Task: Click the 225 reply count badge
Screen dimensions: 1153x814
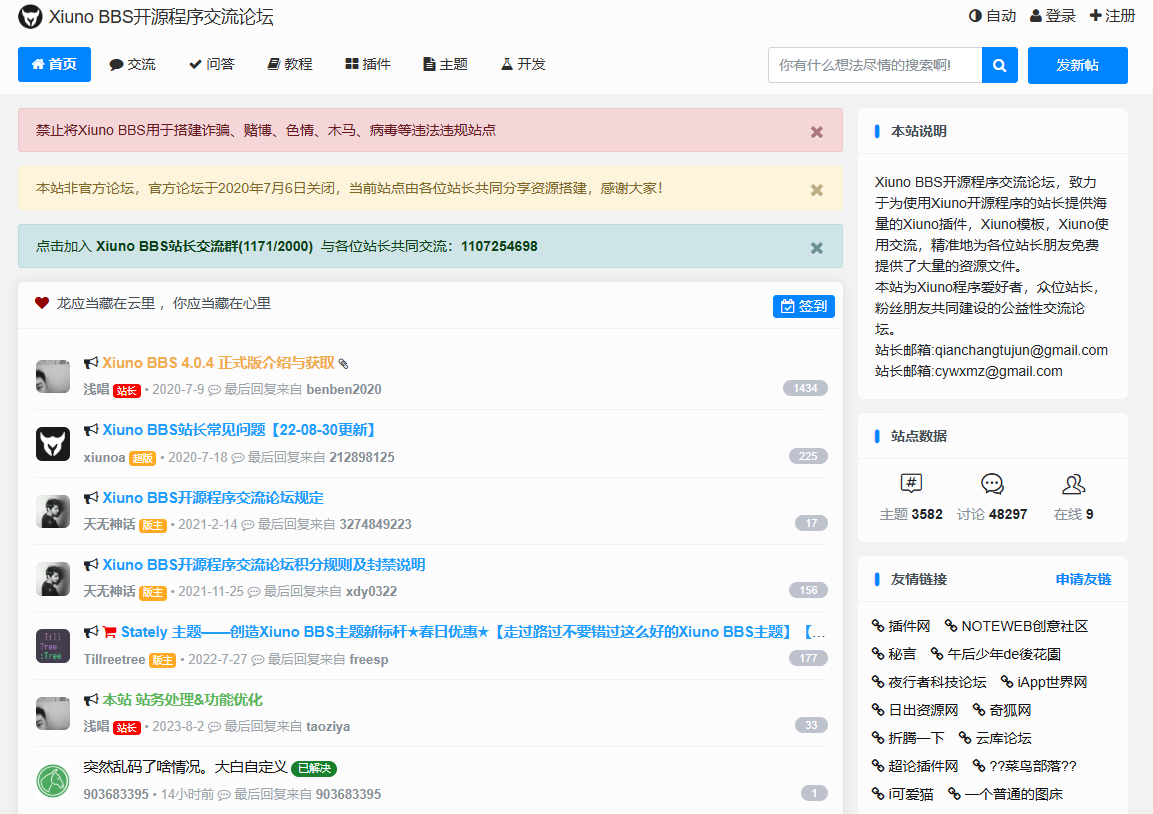Action: click(x=808, y=456)
